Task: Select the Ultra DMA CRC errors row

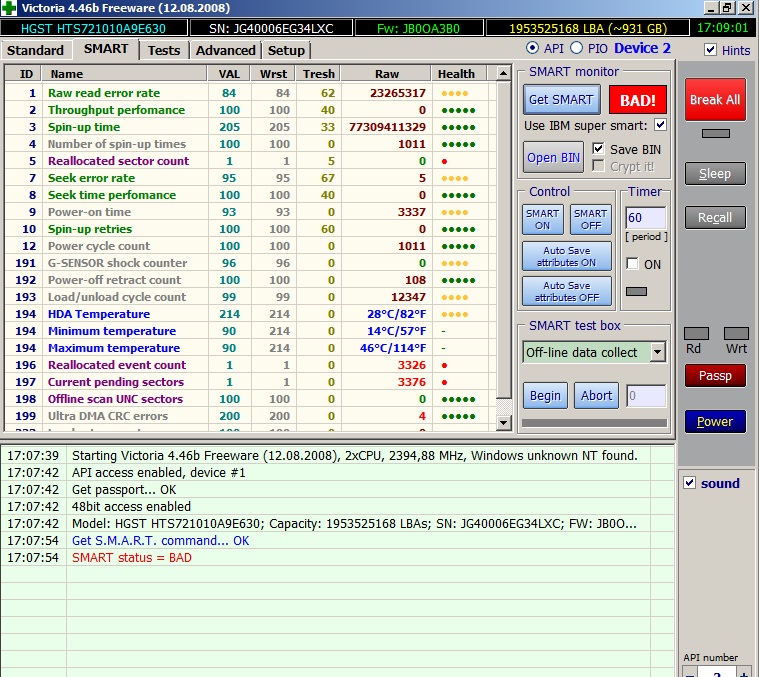Action: pos(250,416)
